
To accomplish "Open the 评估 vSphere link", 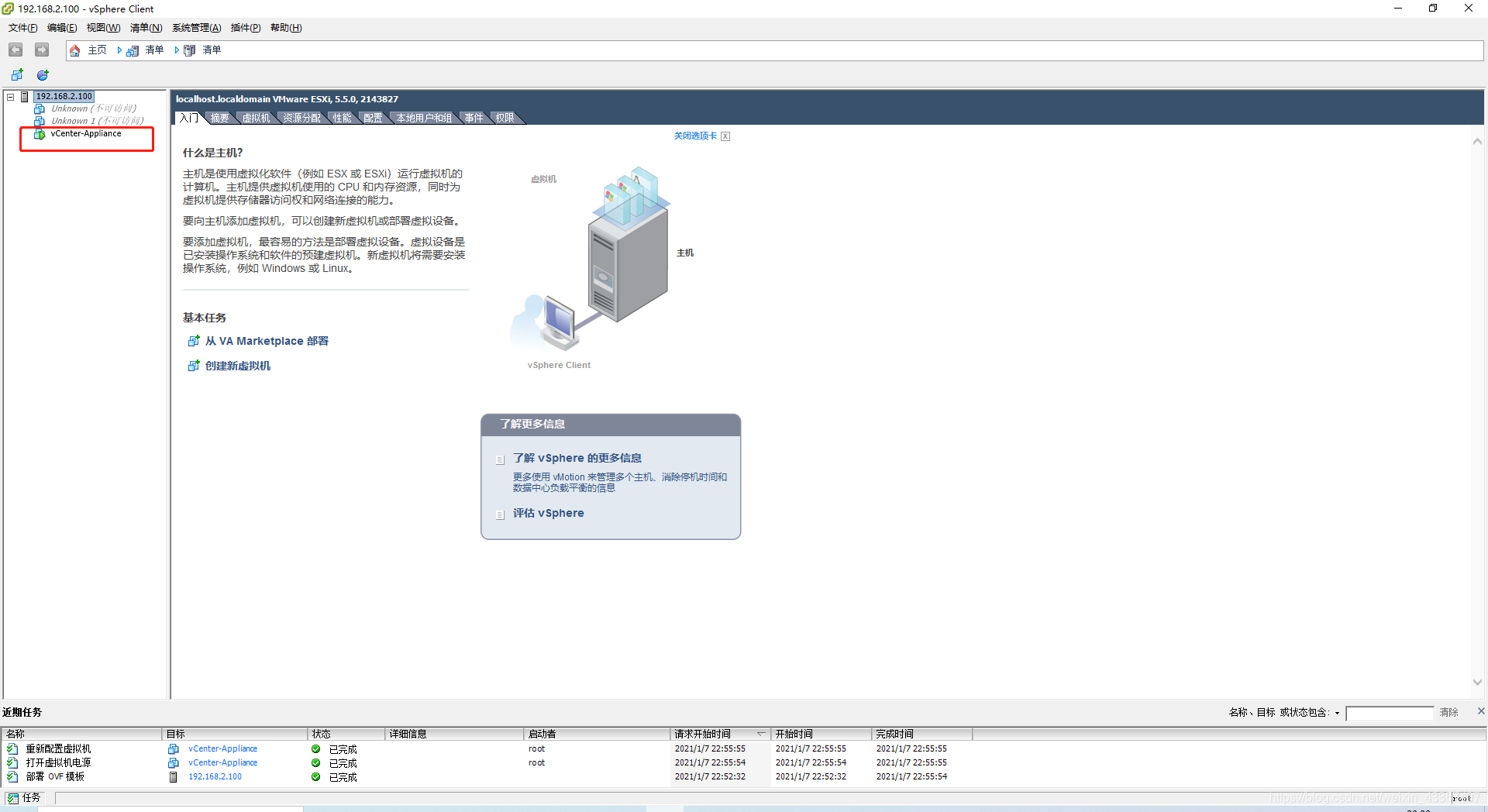I will tap(549, 513).
